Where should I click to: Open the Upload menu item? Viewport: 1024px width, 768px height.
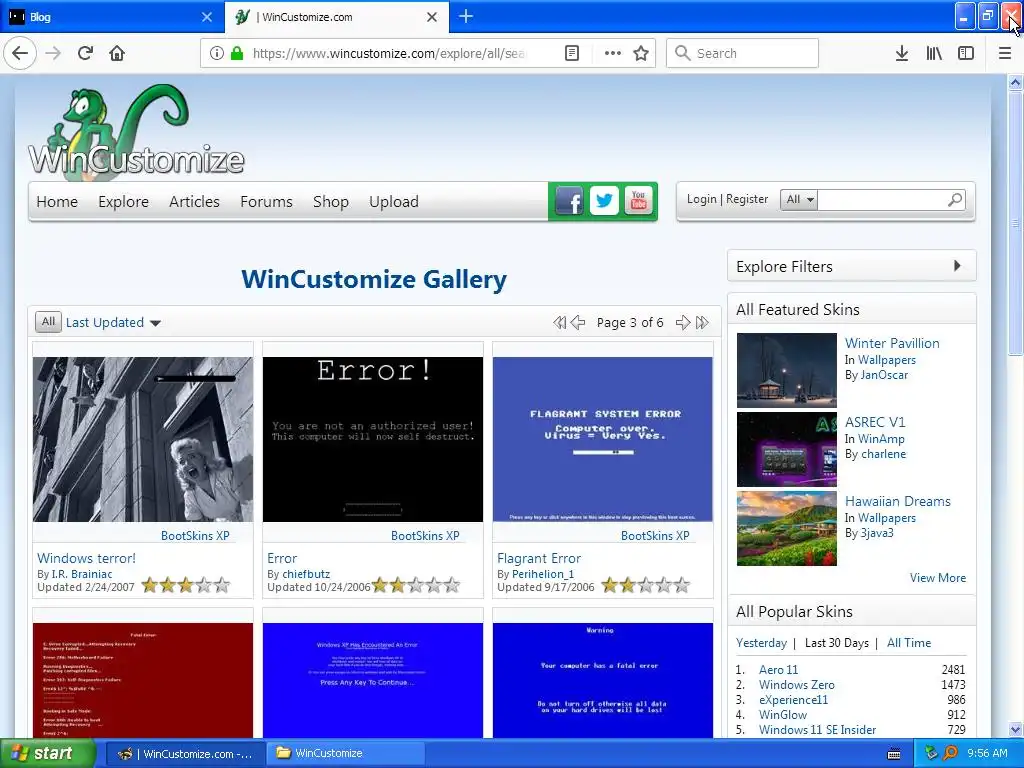394,202
